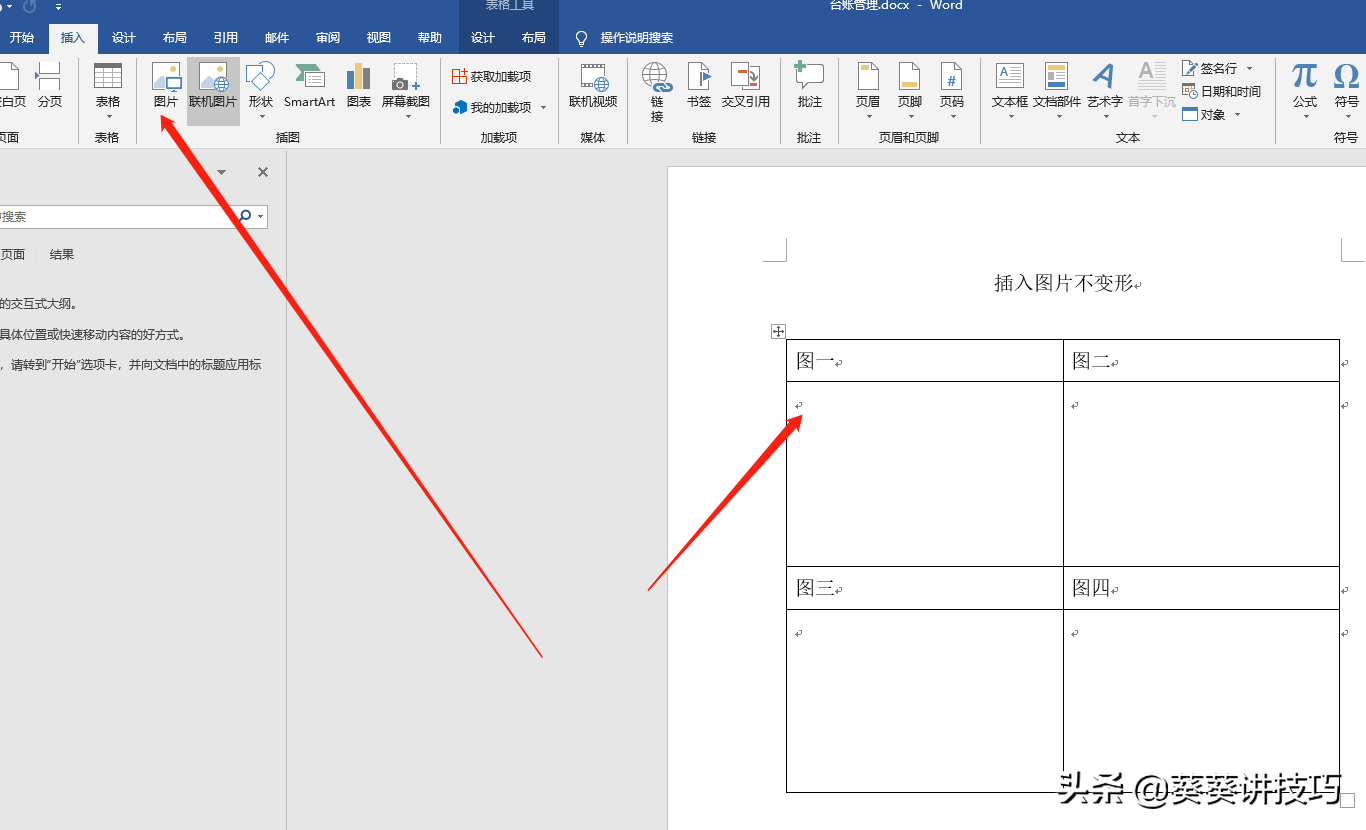Open the 签名行 dropdown arrow

coord(1249,68)
